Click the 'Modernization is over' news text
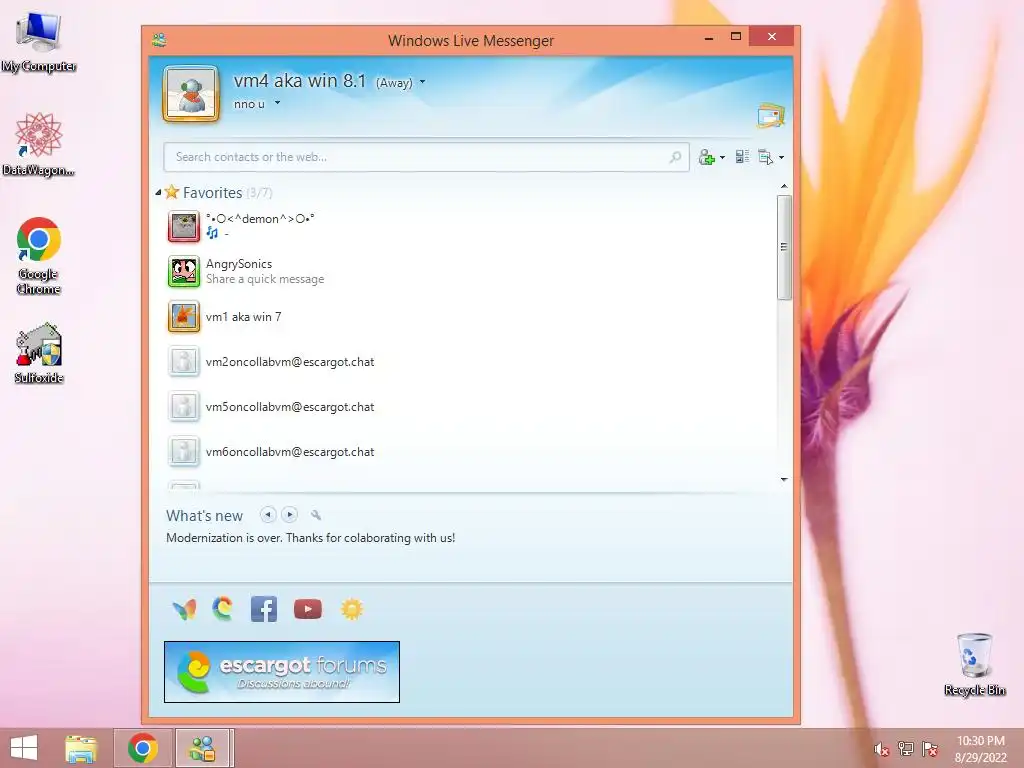 coord(311,537)
